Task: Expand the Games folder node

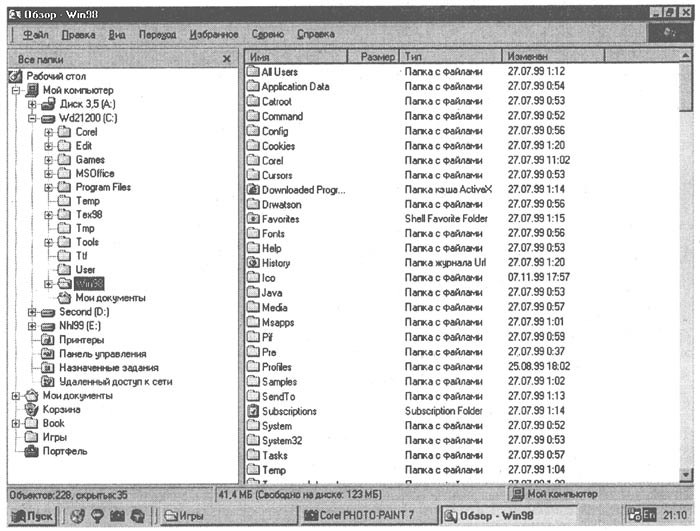Action: click(48, 160)
